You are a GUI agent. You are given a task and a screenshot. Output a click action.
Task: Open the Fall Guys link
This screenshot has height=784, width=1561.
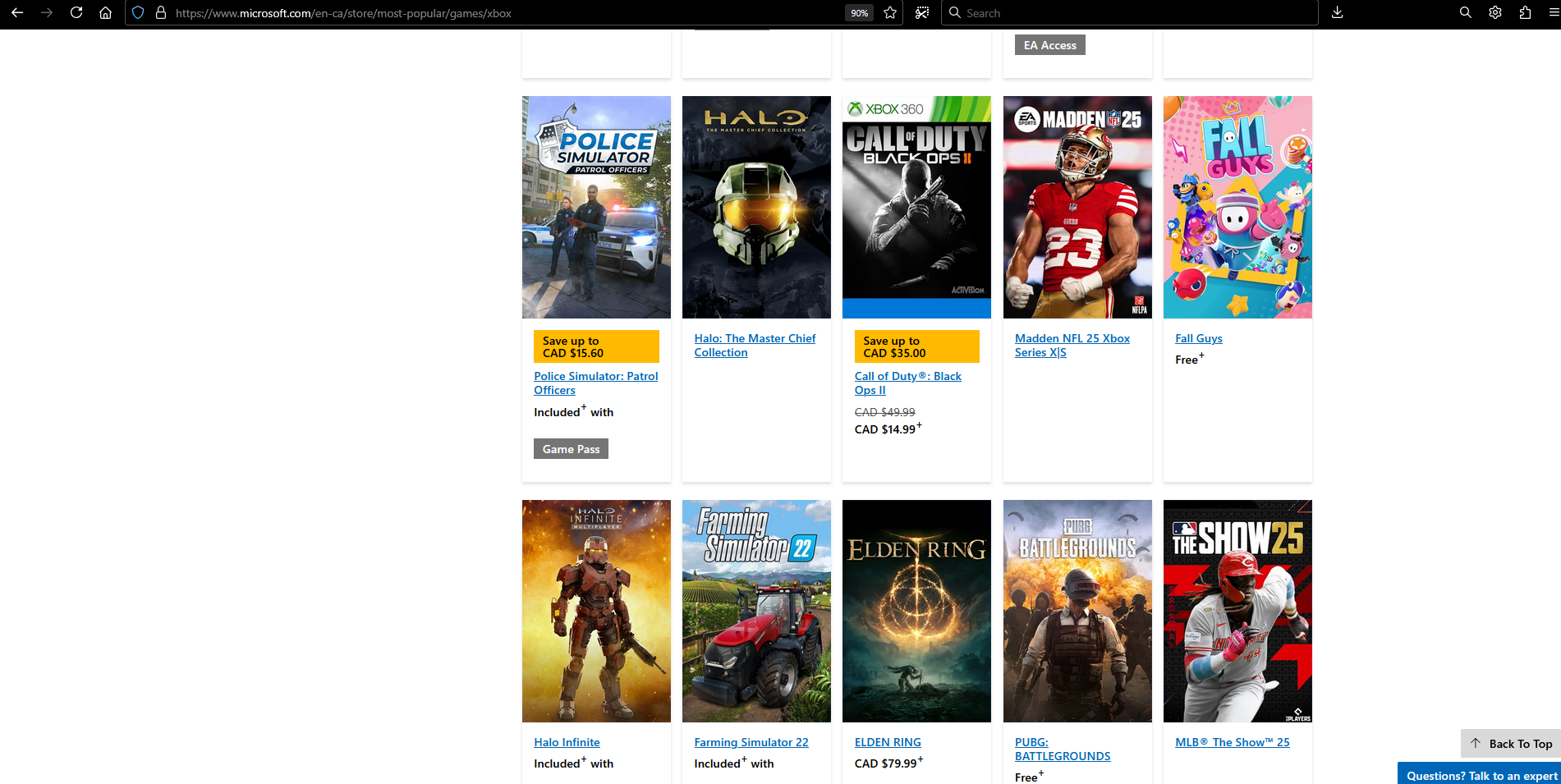(x=1199, y=338)
